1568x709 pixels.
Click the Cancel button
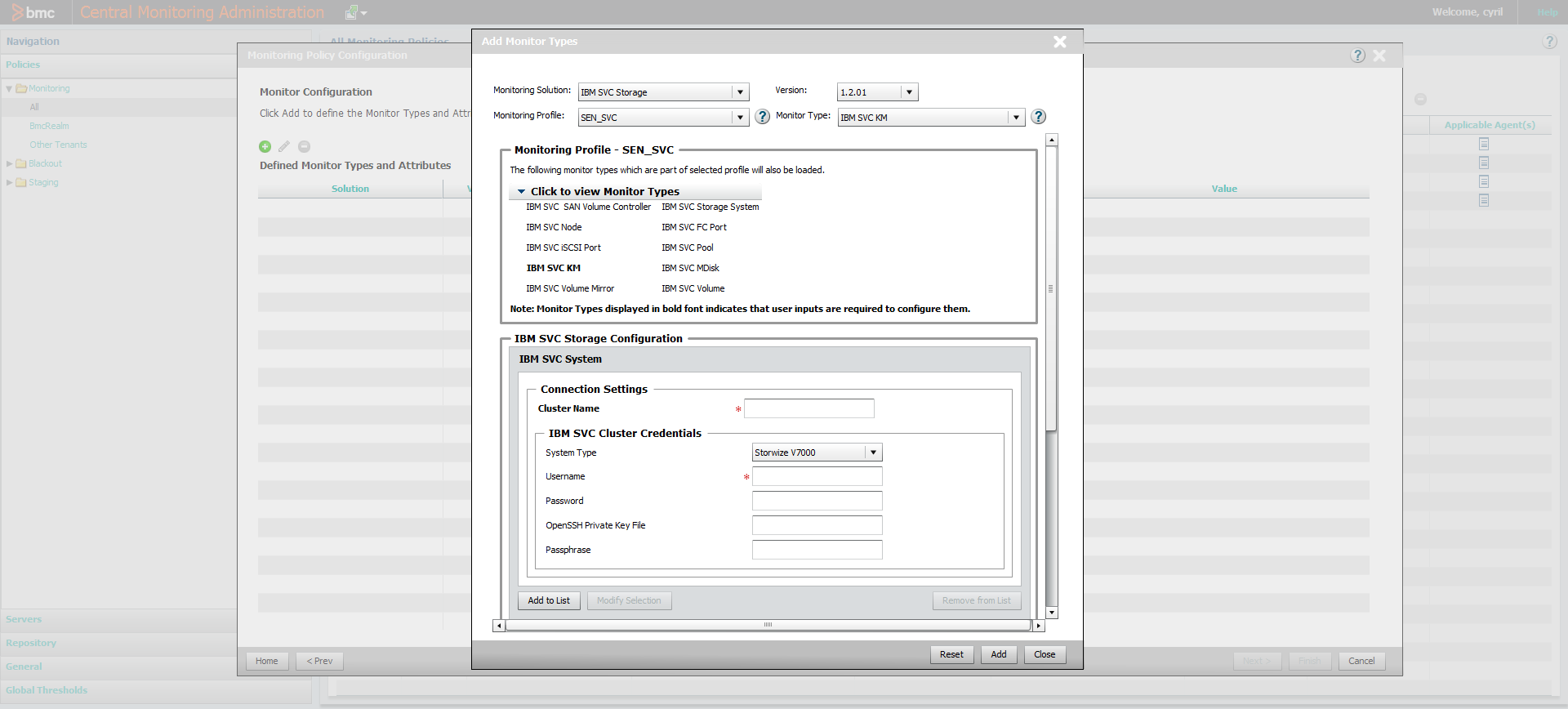pyautogui.click(x=1361, y=662)
